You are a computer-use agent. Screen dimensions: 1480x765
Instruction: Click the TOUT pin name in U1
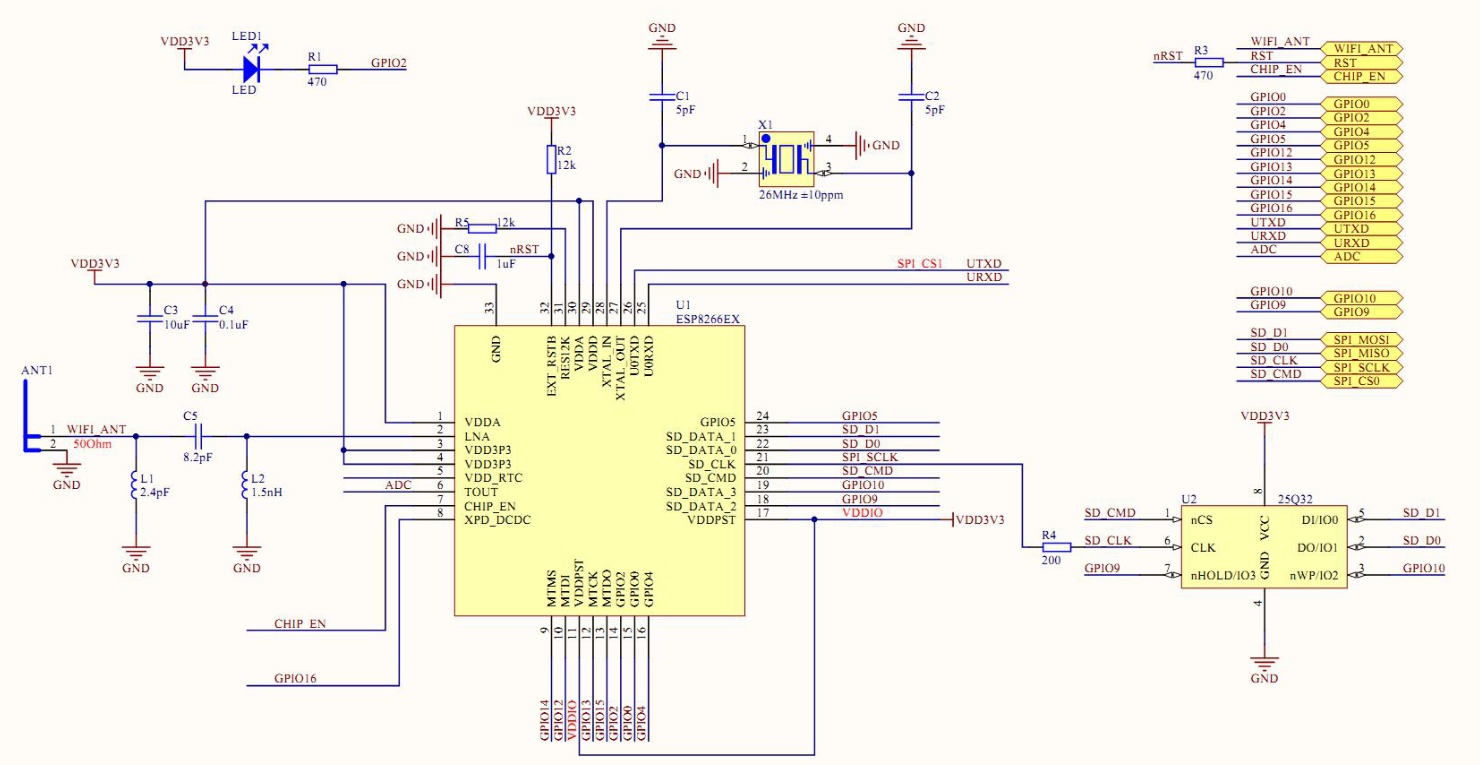tap(481, 492)
